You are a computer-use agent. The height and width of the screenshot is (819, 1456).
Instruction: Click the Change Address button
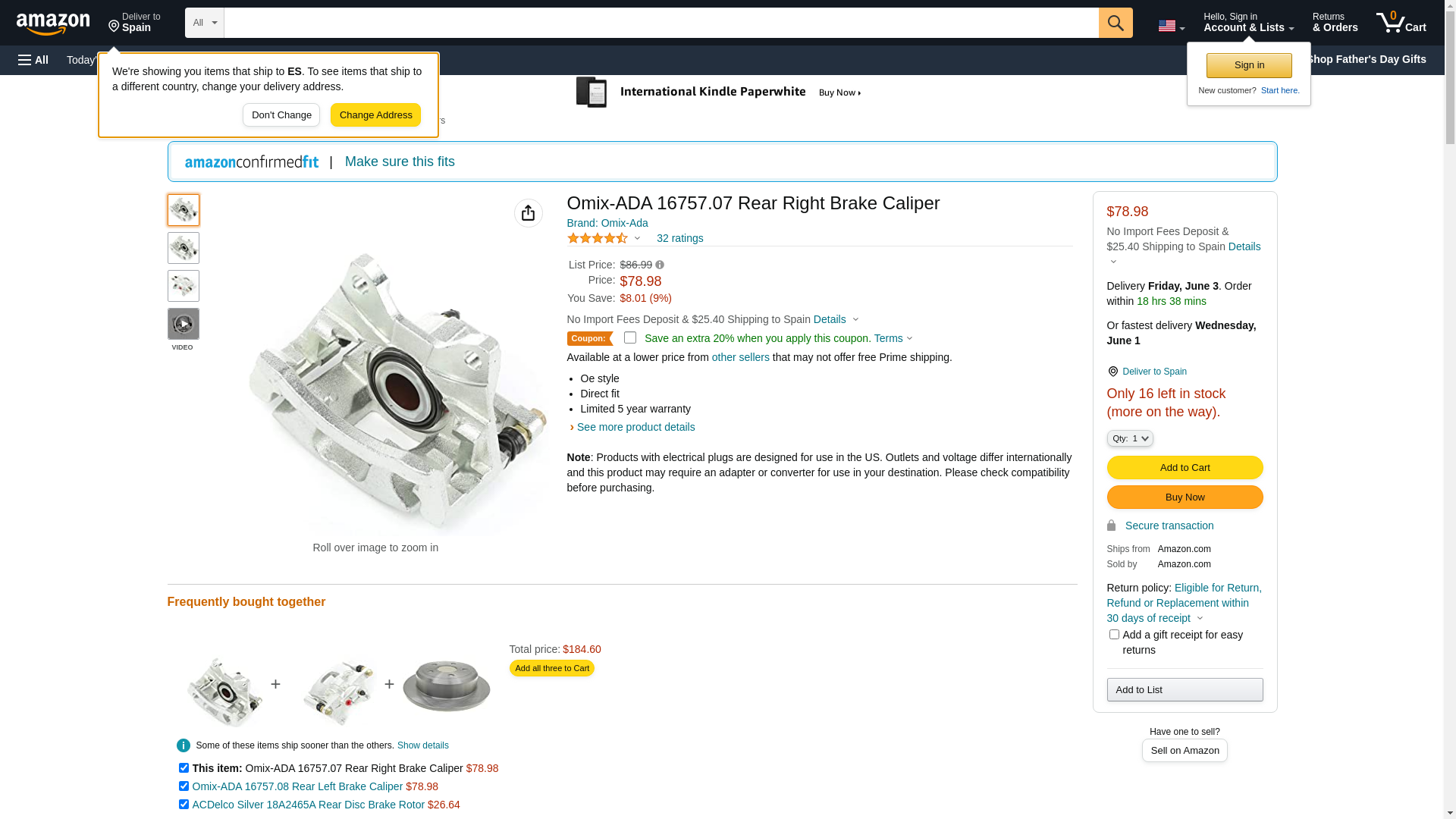[375, 115]
